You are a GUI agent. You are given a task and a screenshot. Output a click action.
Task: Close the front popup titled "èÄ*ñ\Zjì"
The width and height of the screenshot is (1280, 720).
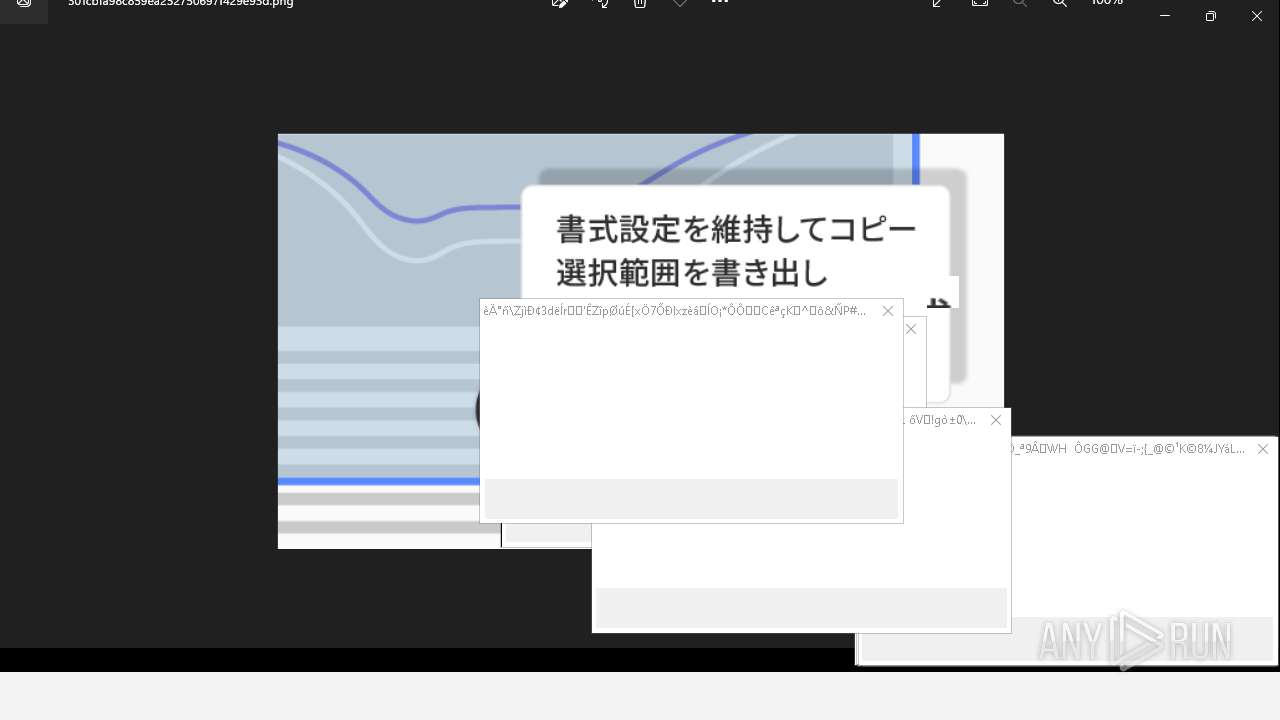point(887,311)
